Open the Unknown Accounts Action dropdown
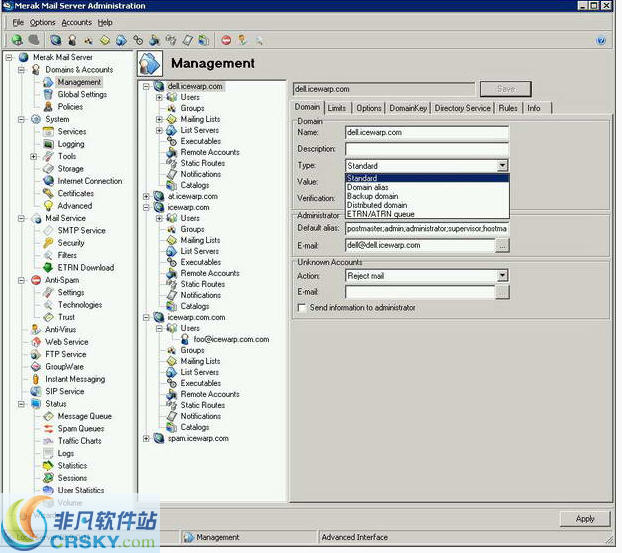Screen dimensions: 622x553 pos(502,275)
